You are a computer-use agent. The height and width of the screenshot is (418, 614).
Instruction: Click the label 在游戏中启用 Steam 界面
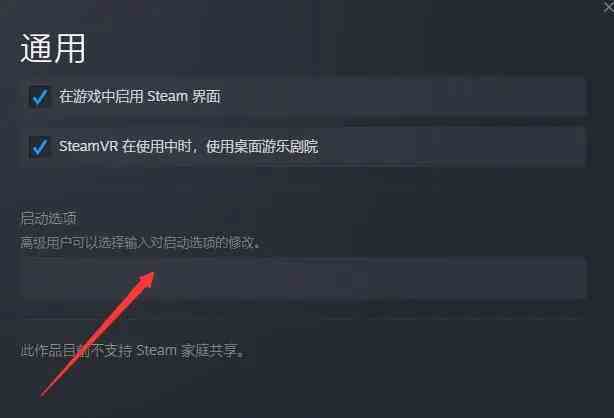coord(140,97)
